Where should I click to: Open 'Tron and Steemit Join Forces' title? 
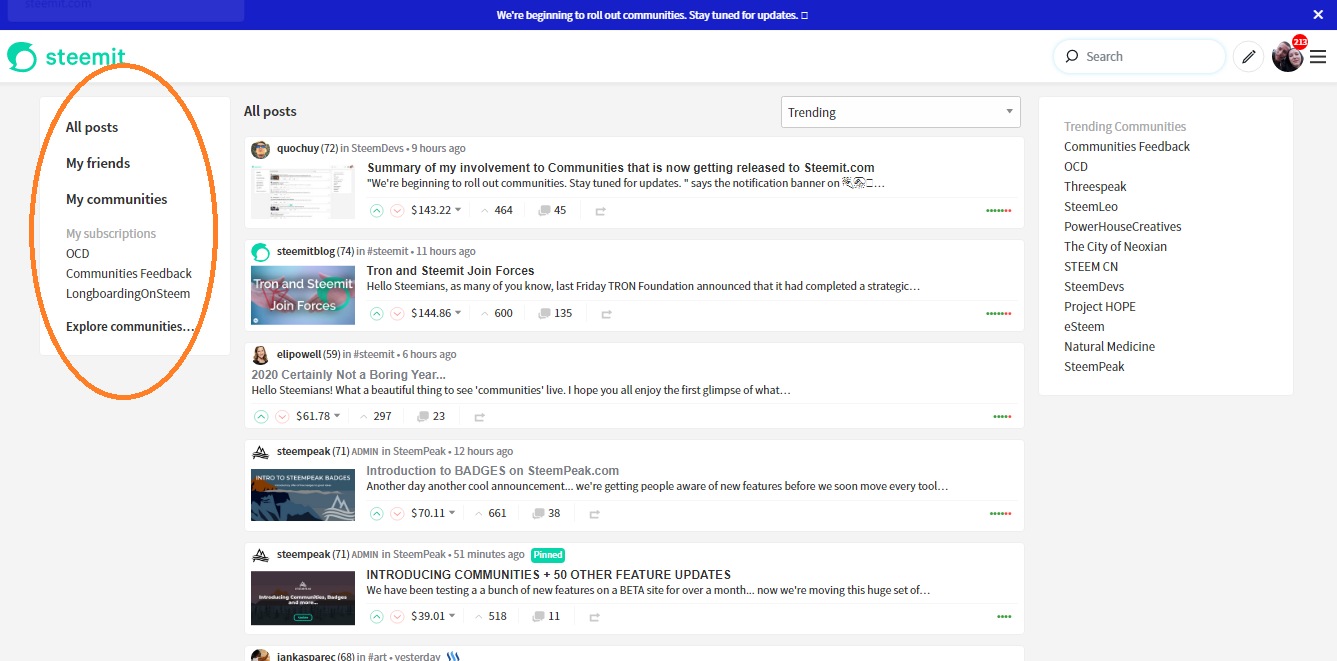click(x=450, y=271)
